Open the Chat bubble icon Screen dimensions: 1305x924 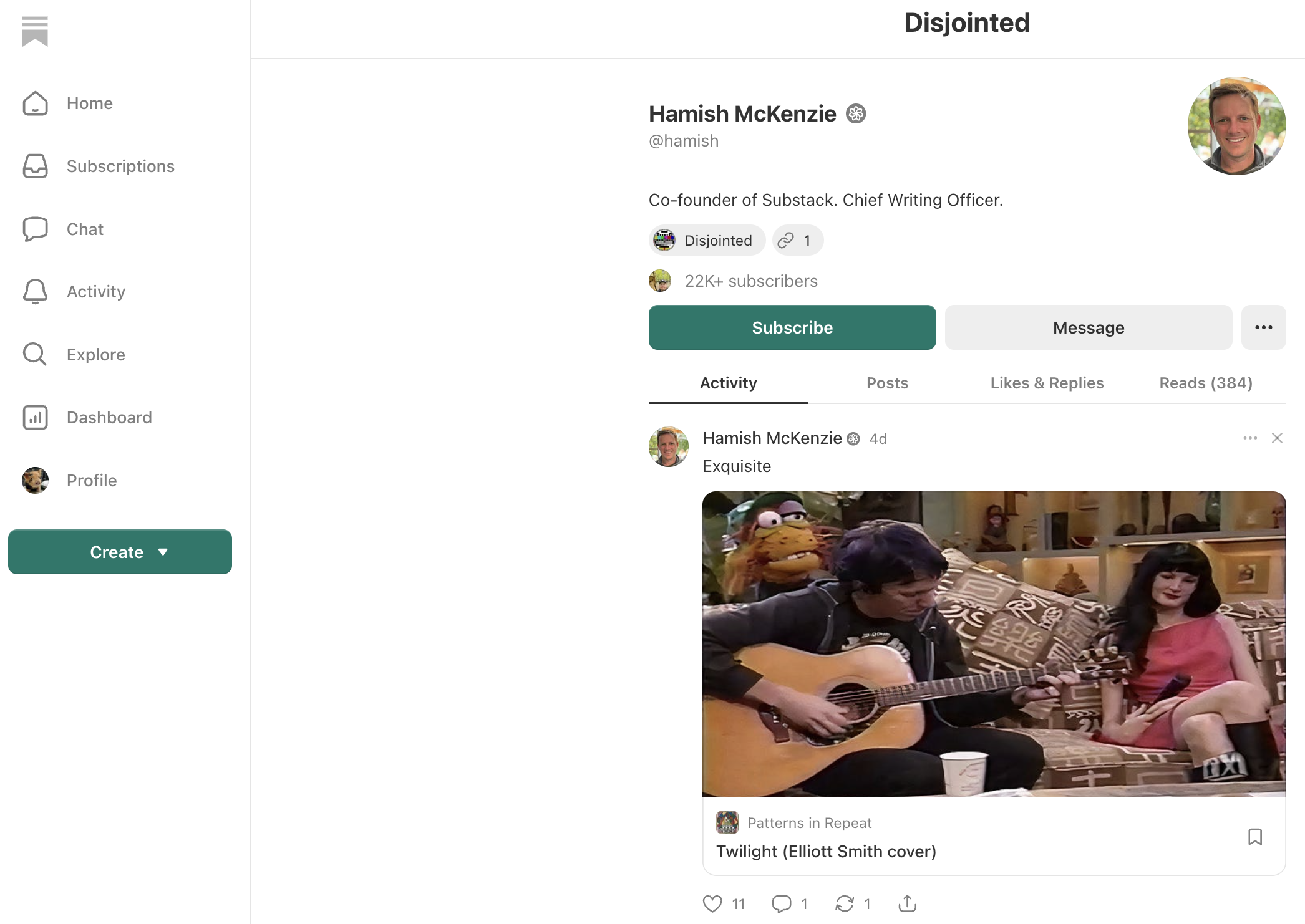(x=35, y=229)
